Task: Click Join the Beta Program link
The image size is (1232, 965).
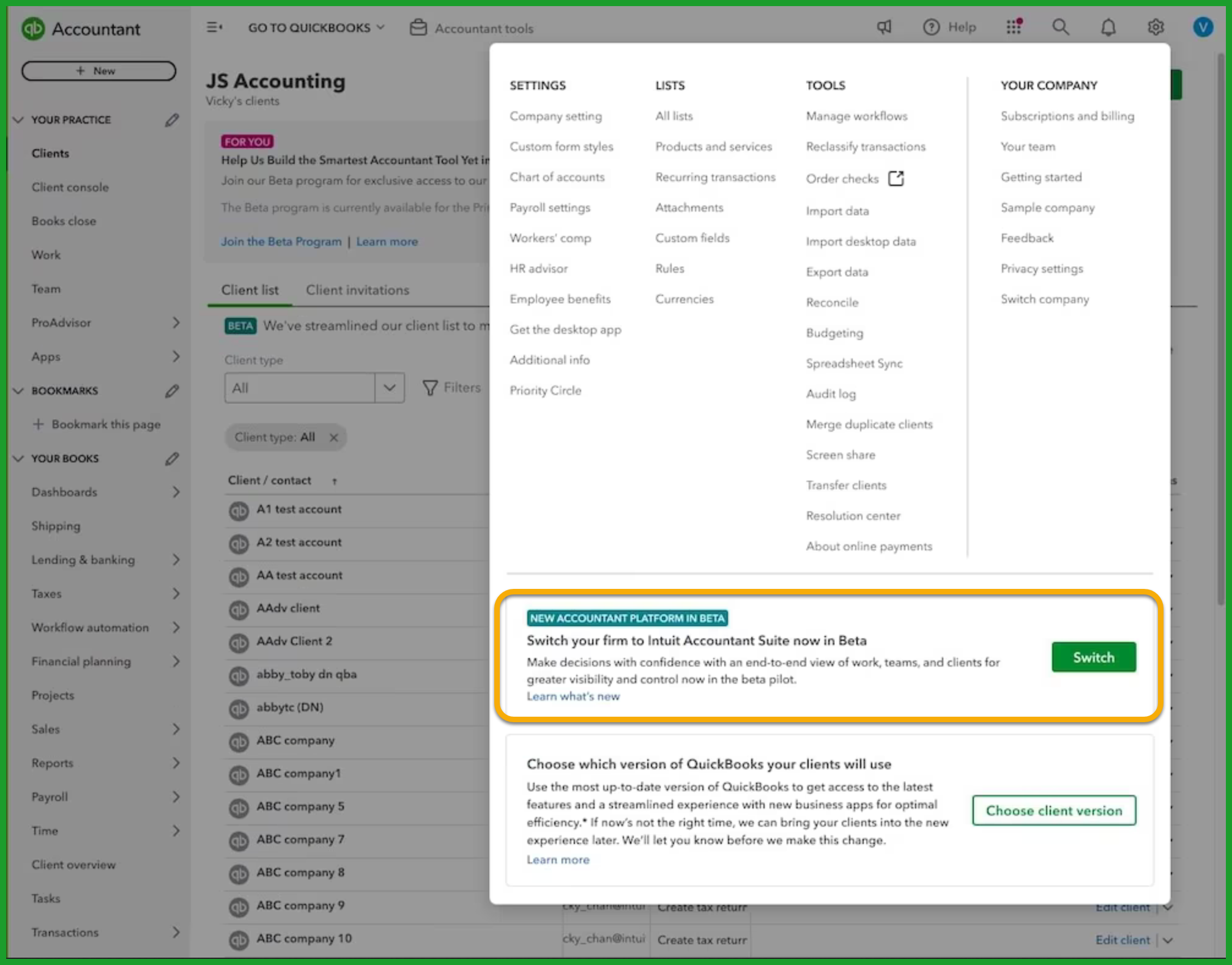Action: click(x=281, y=241)
